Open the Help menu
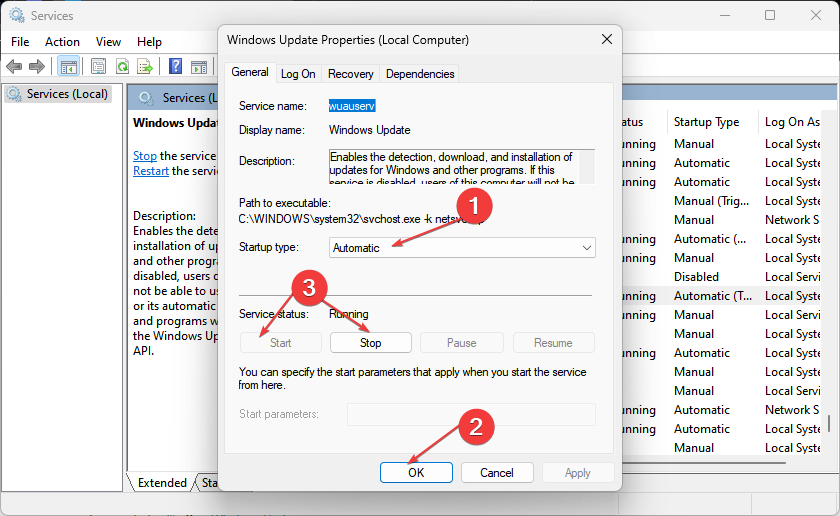This screenshot has height=516, width=840. click(x=149, y=42)
